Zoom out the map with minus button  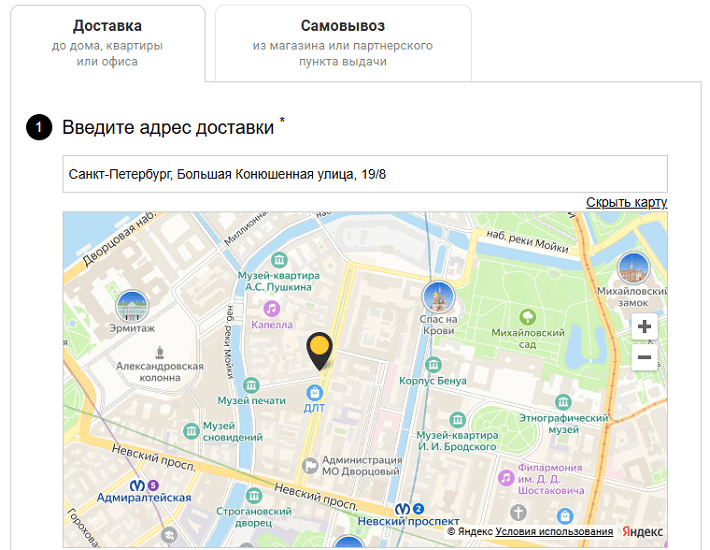pos(644,358)
